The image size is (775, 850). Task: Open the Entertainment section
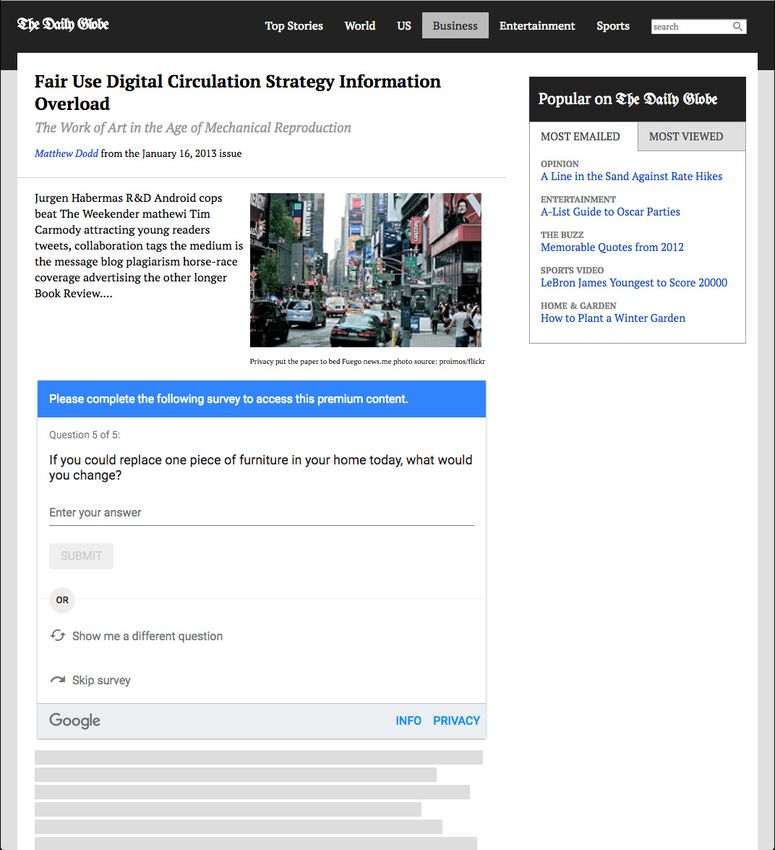537,25
